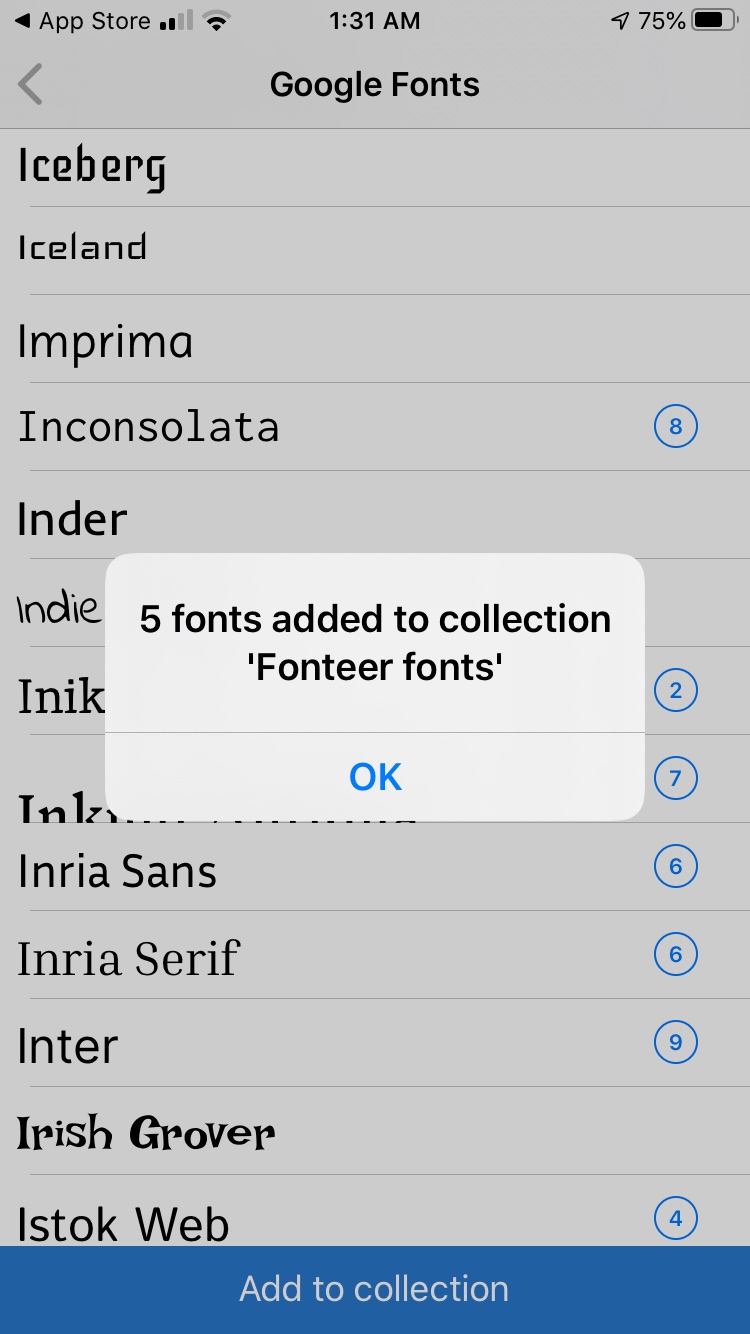Select the Iceberg font row
Screen dimensions: 750x1334
pos(375,168)
